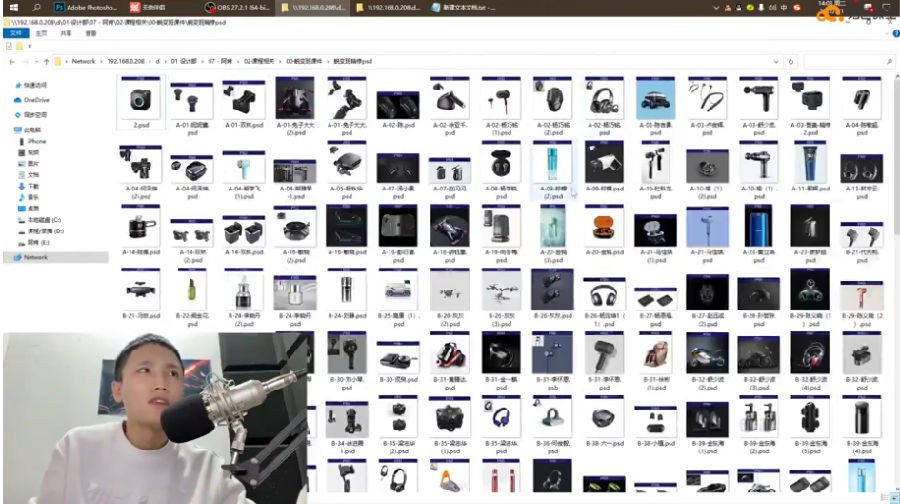The width and height of the screenshot is (900, 504).
Task: Open the Explorer help icon
Action: pos(892,33)
